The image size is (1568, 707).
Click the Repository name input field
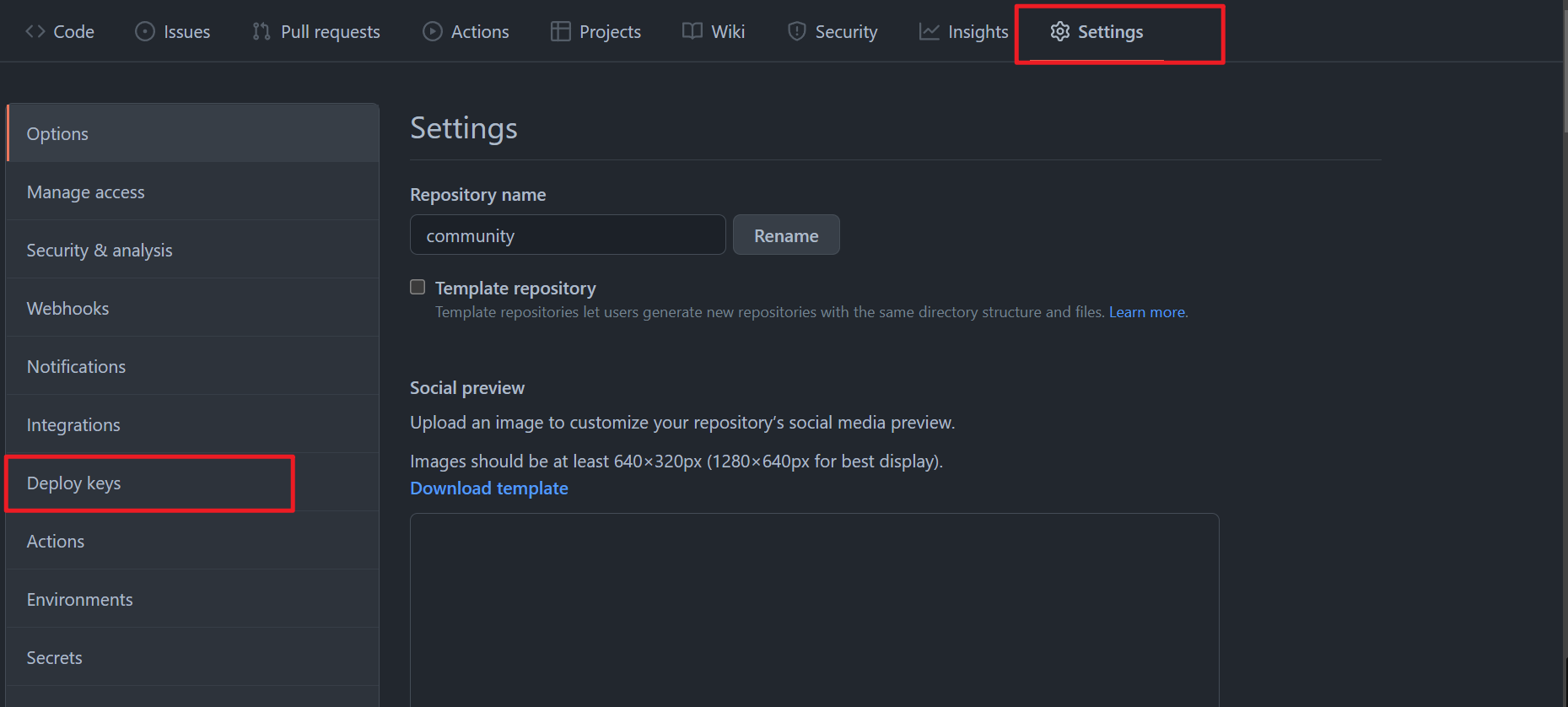[x=568, y=235]
